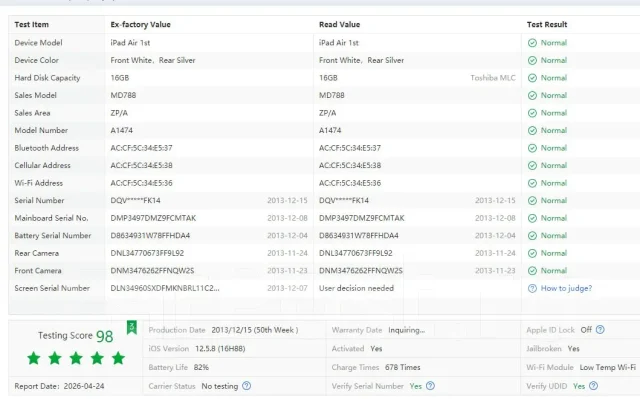Click the Hard Disk Capacity check icon
The width and height of the screenshot is (640, 399).
point(532,78)
